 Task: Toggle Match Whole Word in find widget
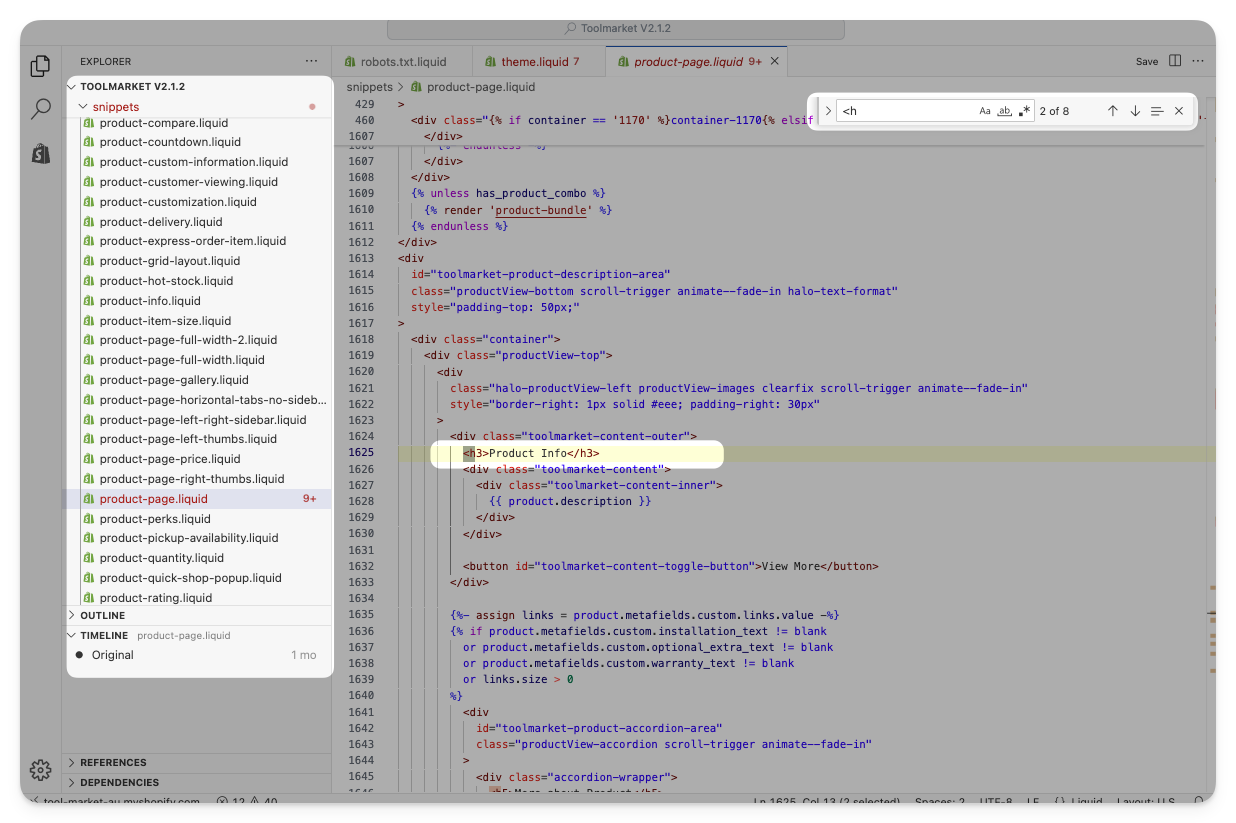[1005, 111]
